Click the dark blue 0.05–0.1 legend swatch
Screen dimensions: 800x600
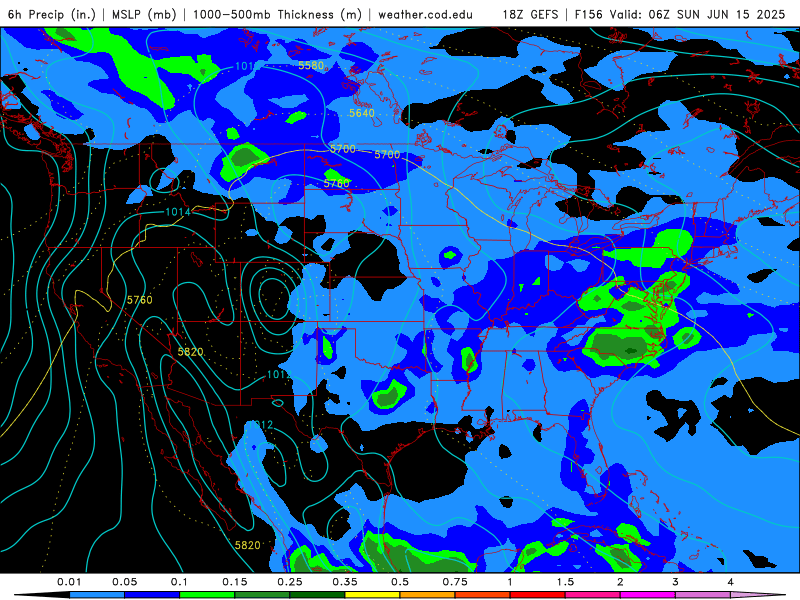click(x=152, y=595)
